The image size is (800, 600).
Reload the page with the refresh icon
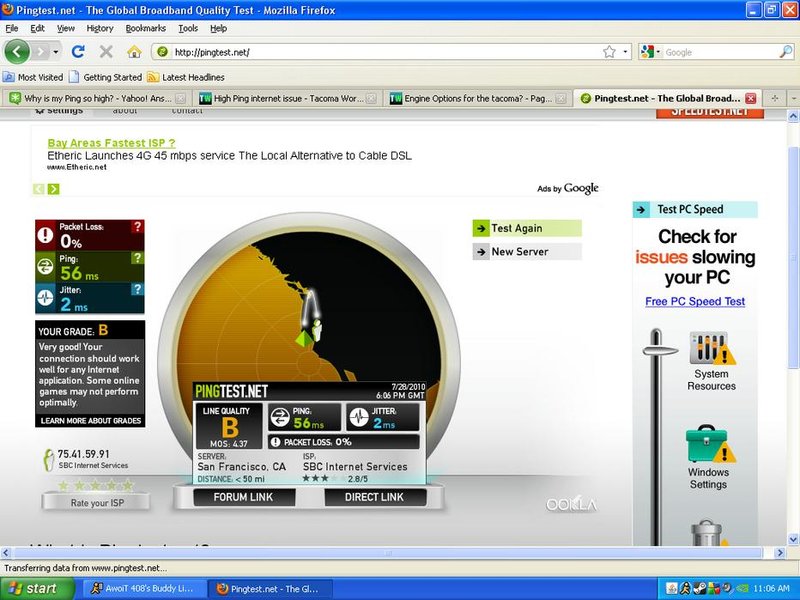[x=78, y=52]
